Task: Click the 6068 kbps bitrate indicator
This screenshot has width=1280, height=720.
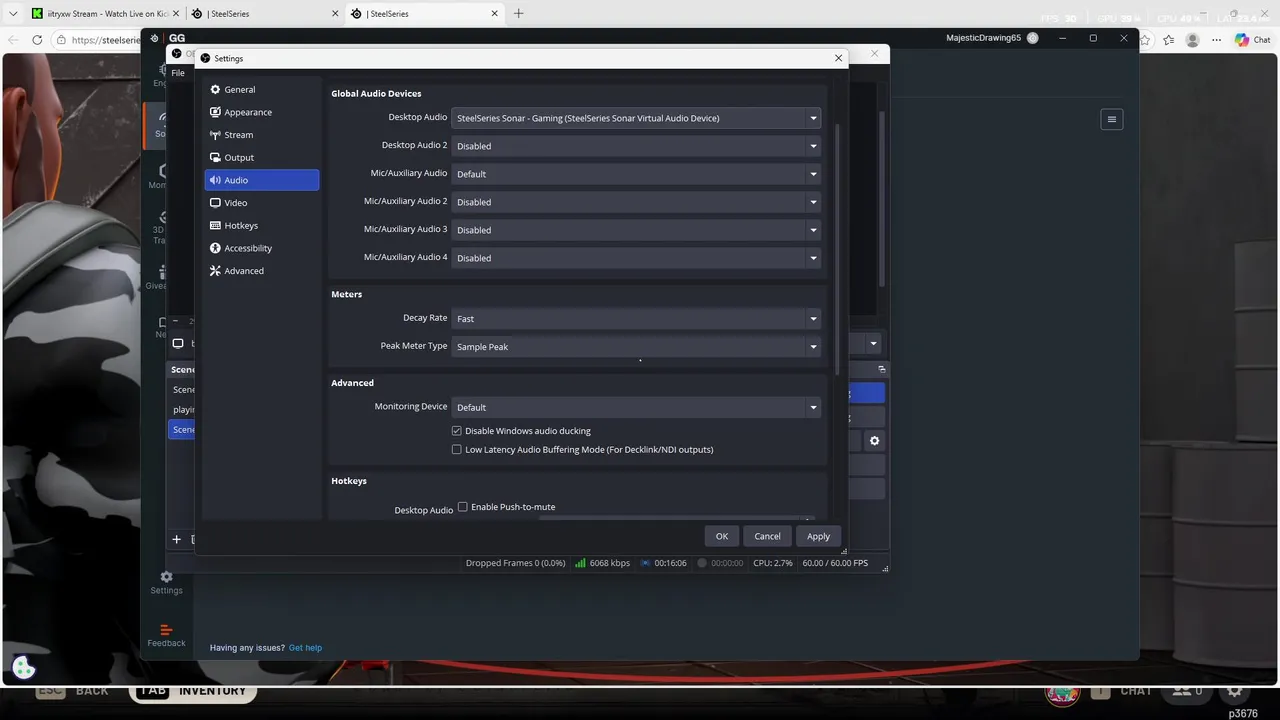Action: coord(602,563)
